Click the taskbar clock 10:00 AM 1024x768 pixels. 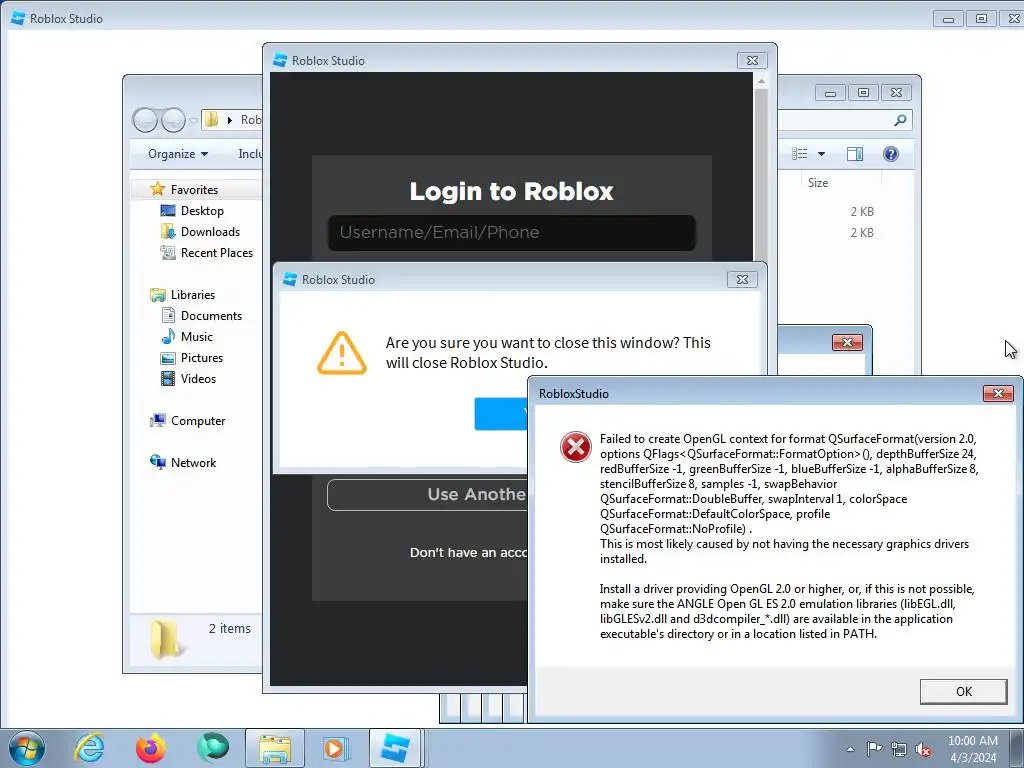point(972,741)
